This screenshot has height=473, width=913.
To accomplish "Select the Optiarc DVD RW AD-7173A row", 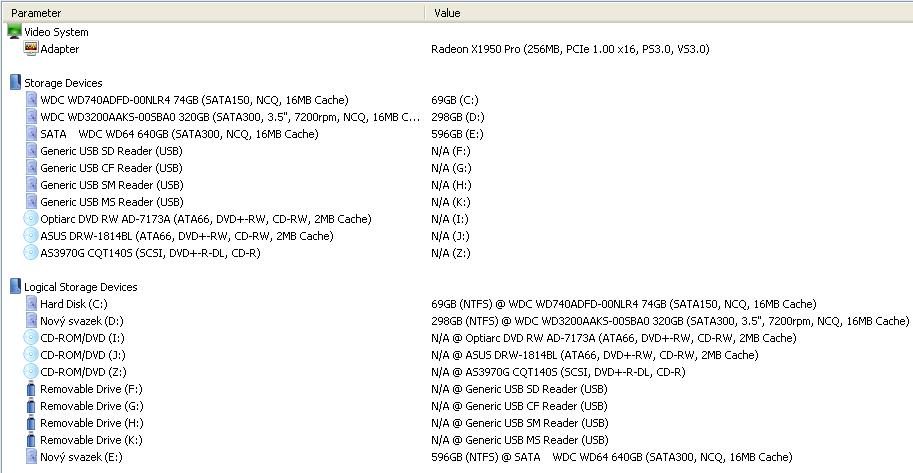I will pyautogui.click(x=206, y=219).
